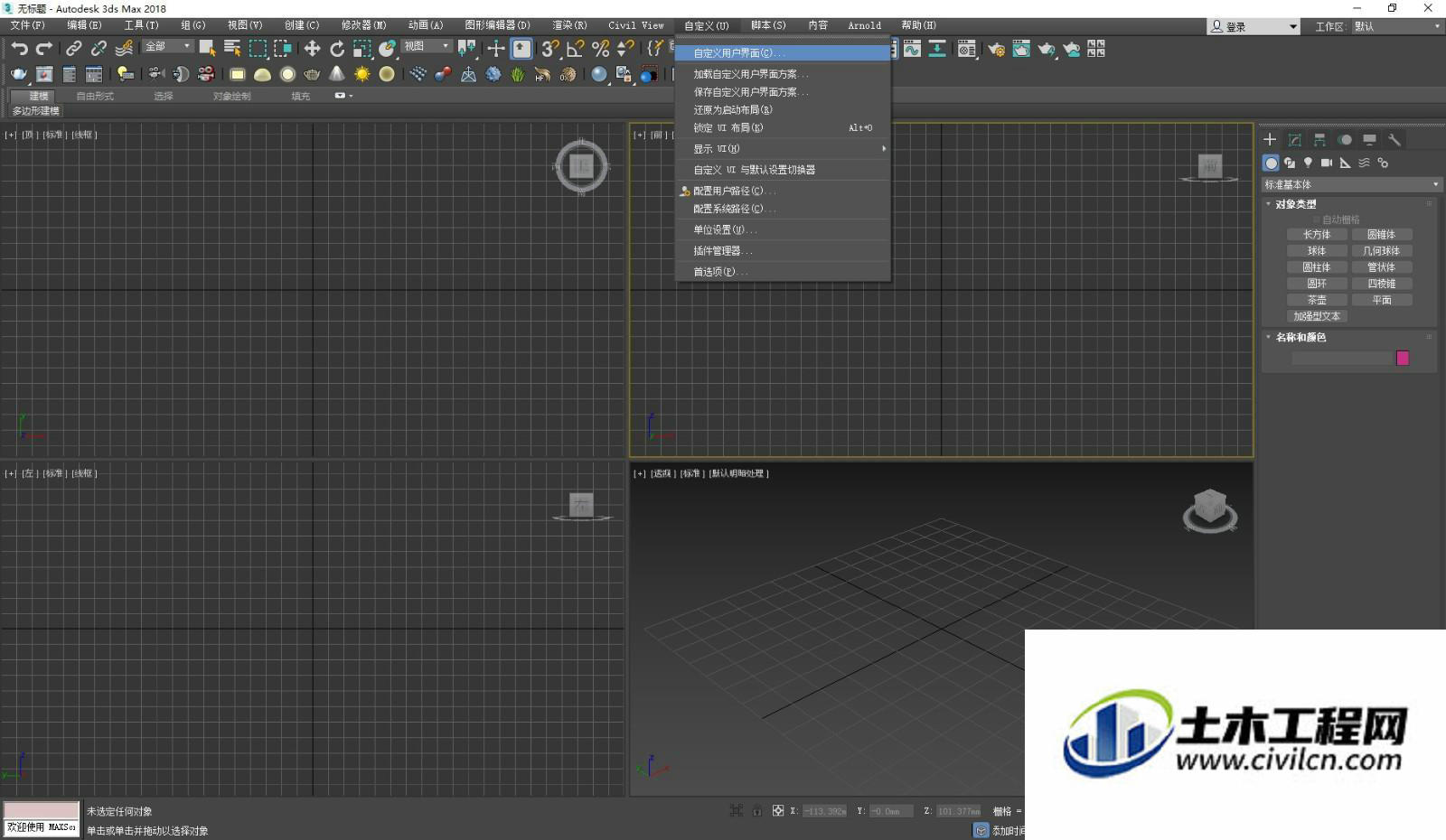Choose 单位设置(U)... menu entry
The width and height of the screenshot is (1446, 840).
click(783, 229)
